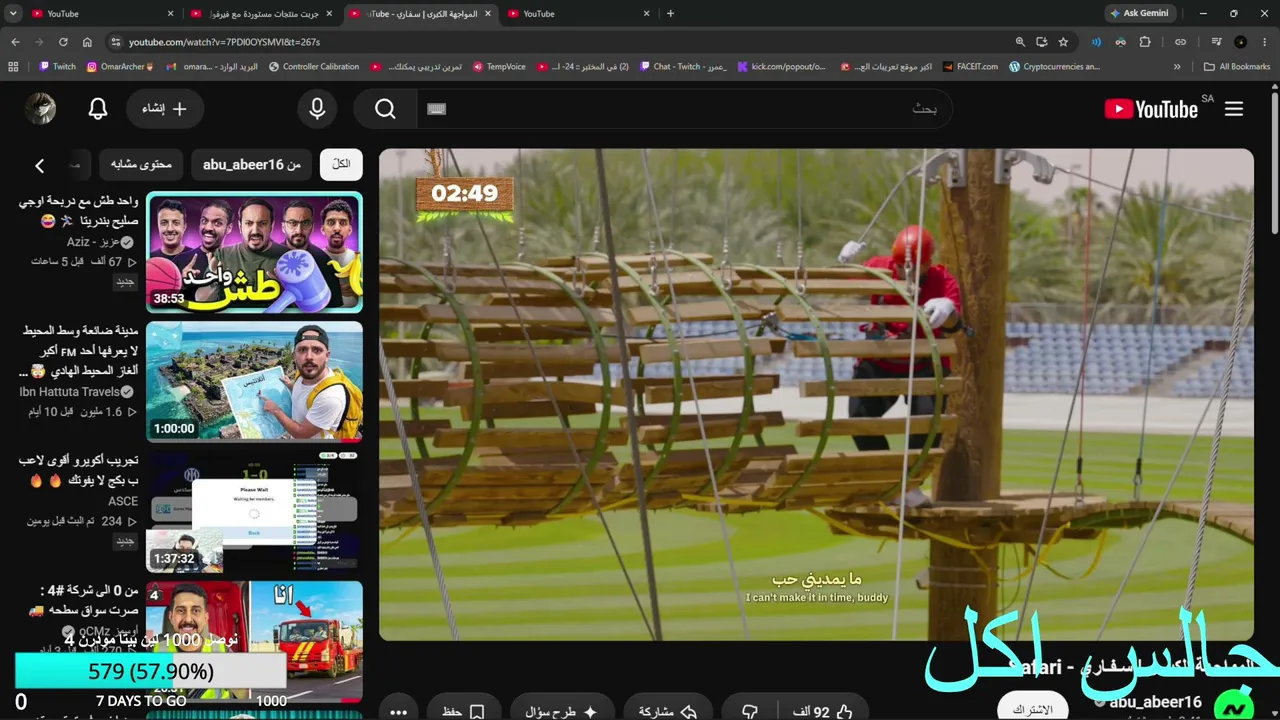The width and height of the screenshot is (1280, 720).
Task: Submit search with the magnifier icon
Action: (x=386, y=109)
